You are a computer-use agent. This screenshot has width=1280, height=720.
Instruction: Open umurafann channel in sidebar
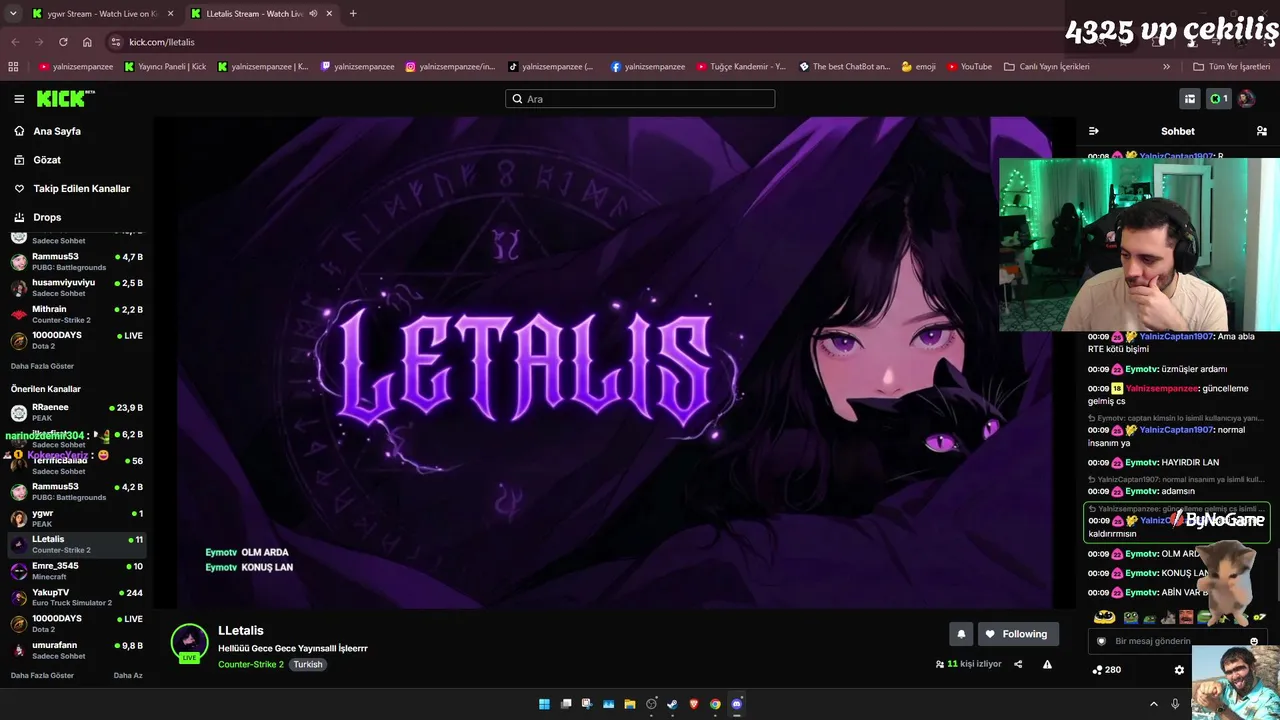point(77,650)
